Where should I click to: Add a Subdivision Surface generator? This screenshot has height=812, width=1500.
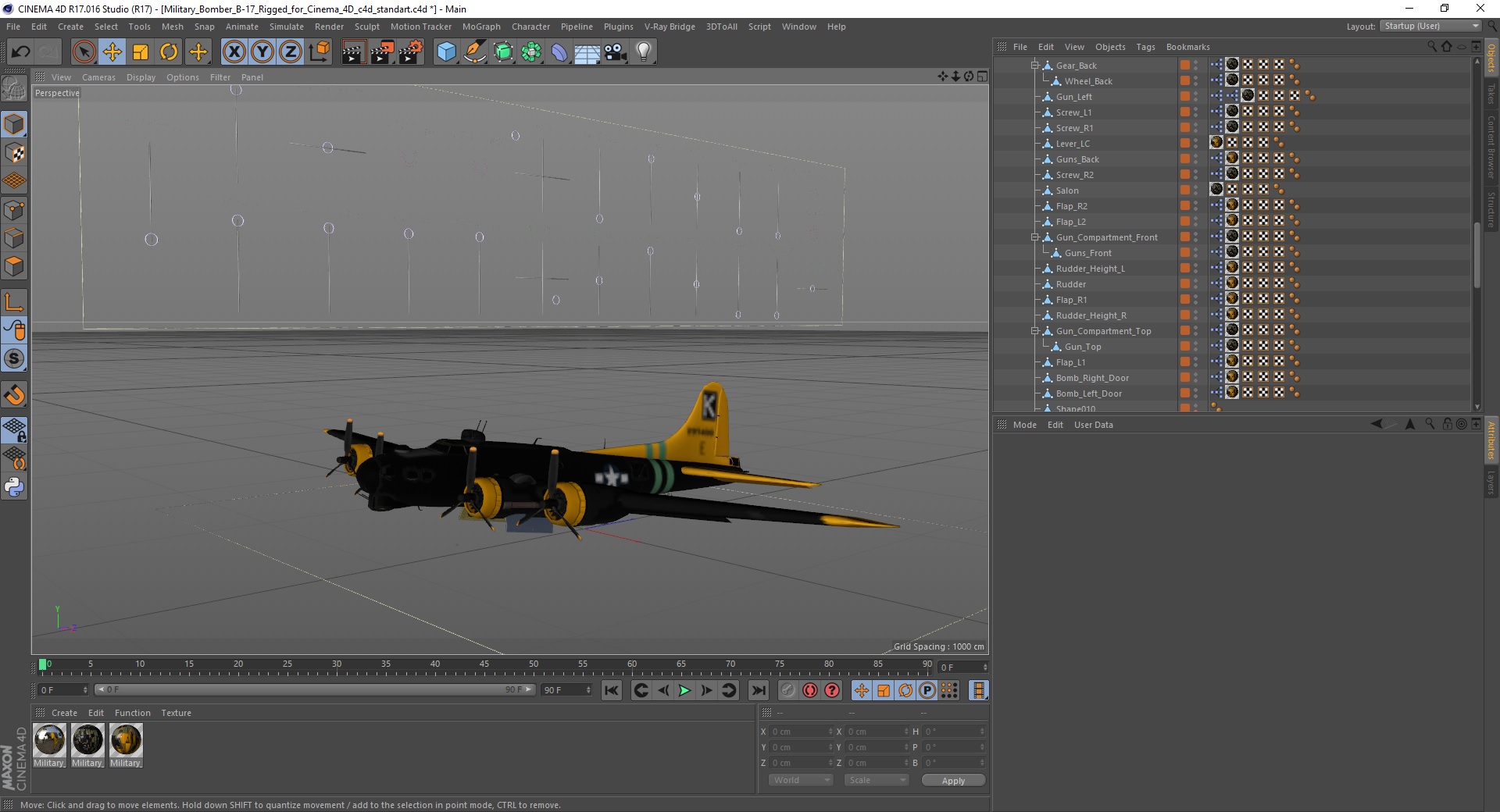(x=504, y=52)
